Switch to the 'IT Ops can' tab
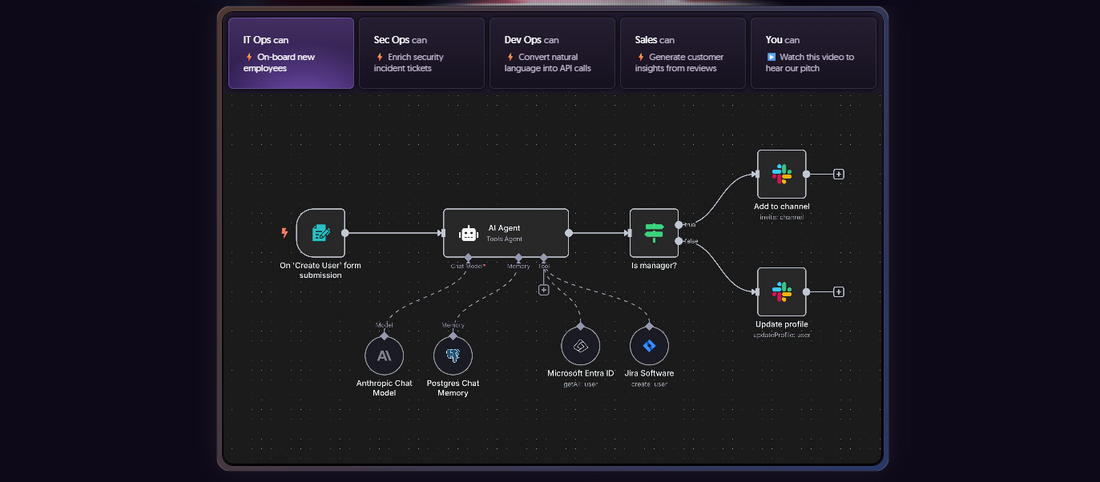 (291, 53)
